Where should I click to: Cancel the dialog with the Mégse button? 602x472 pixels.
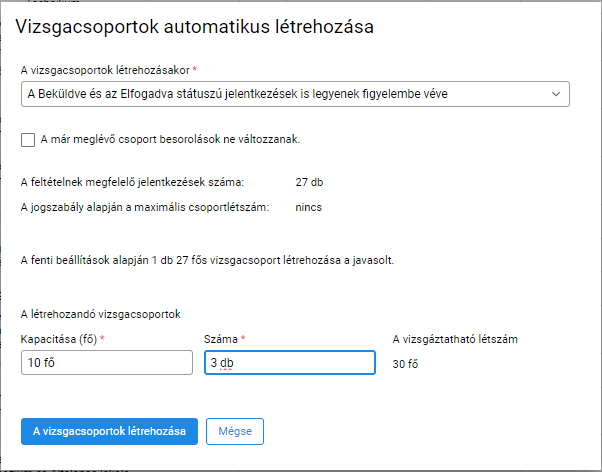coord(235,431)
